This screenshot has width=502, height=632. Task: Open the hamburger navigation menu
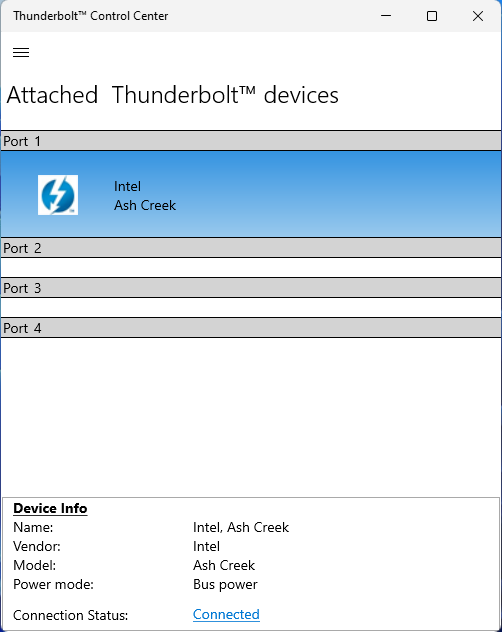(x=21, y=53)
